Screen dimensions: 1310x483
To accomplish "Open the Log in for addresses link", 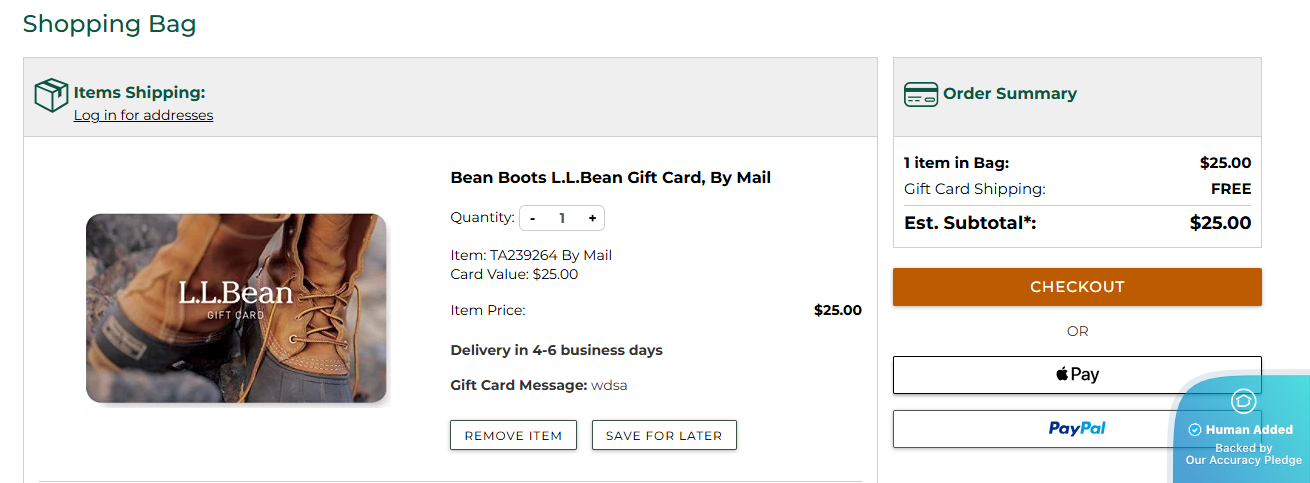I will pos(143,115).
